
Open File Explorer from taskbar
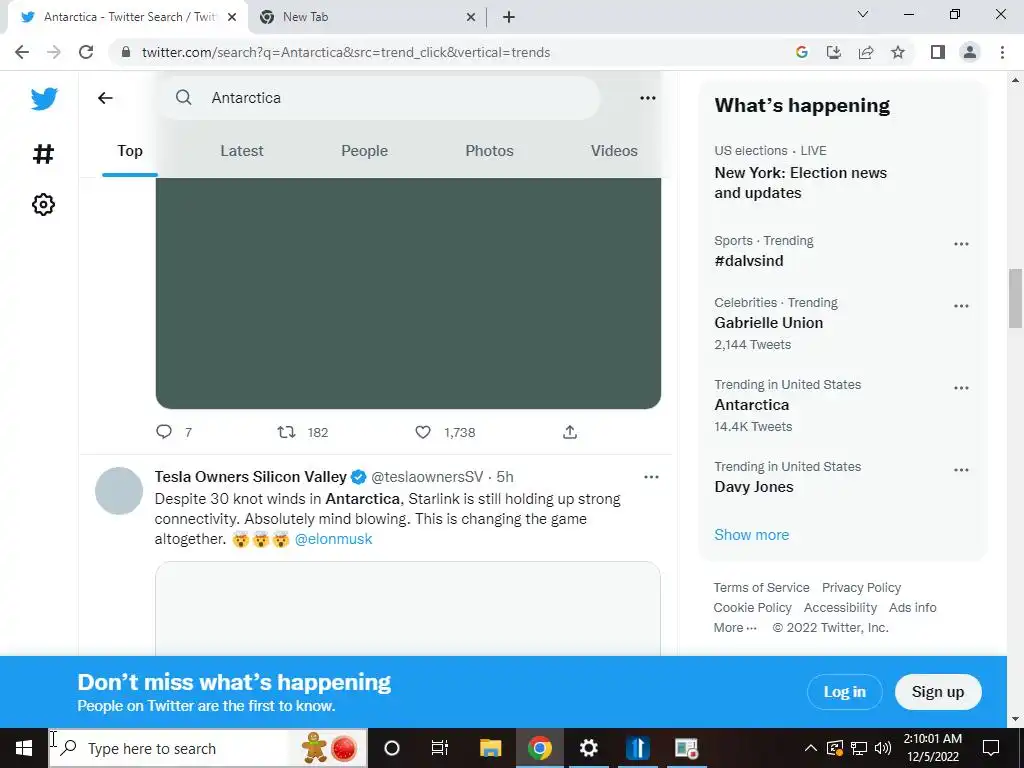click(490, 748)
